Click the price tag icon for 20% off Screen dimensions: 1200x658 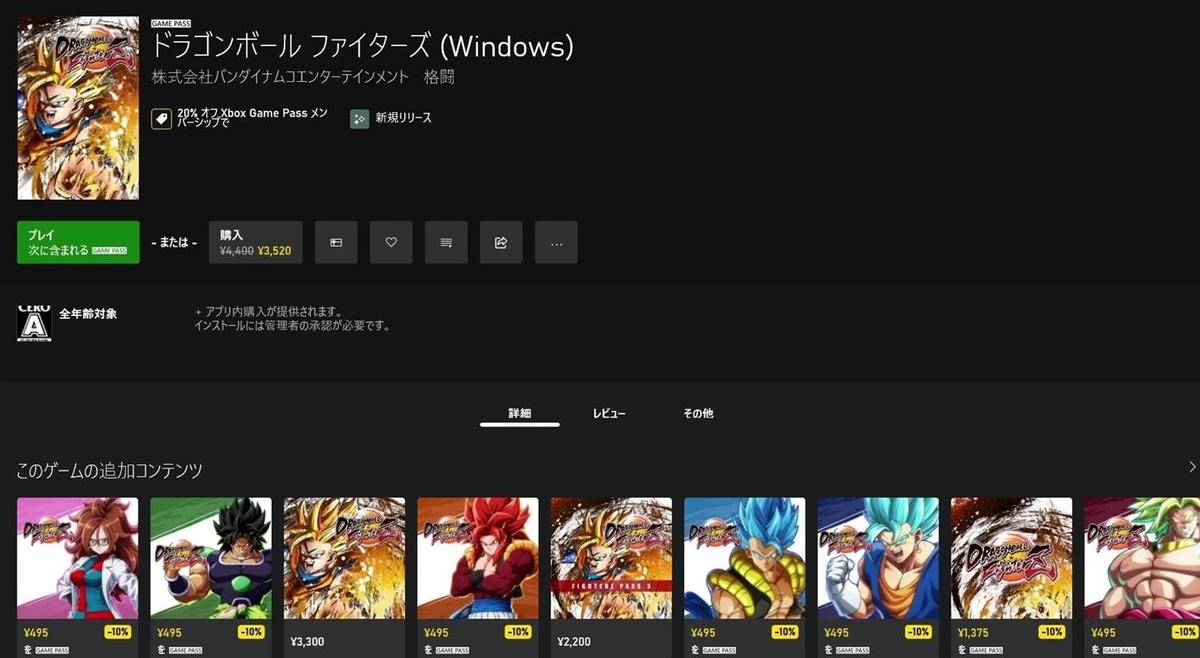pos(161,119)
